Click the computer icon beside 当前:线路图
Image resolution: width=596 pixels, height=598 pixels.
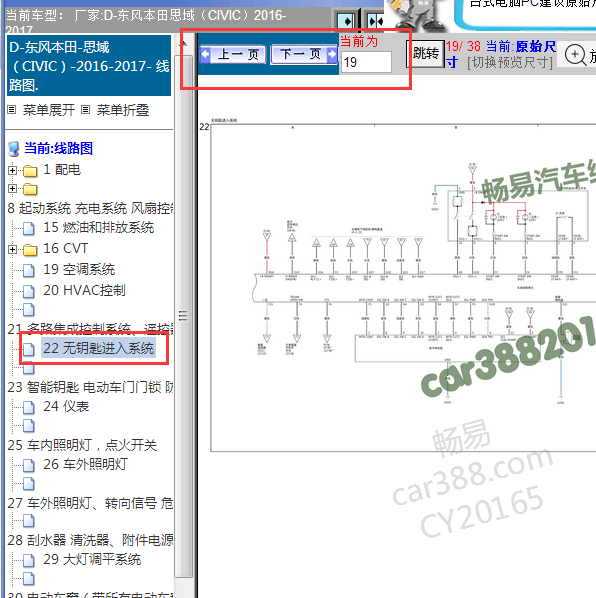coord(14,149)
